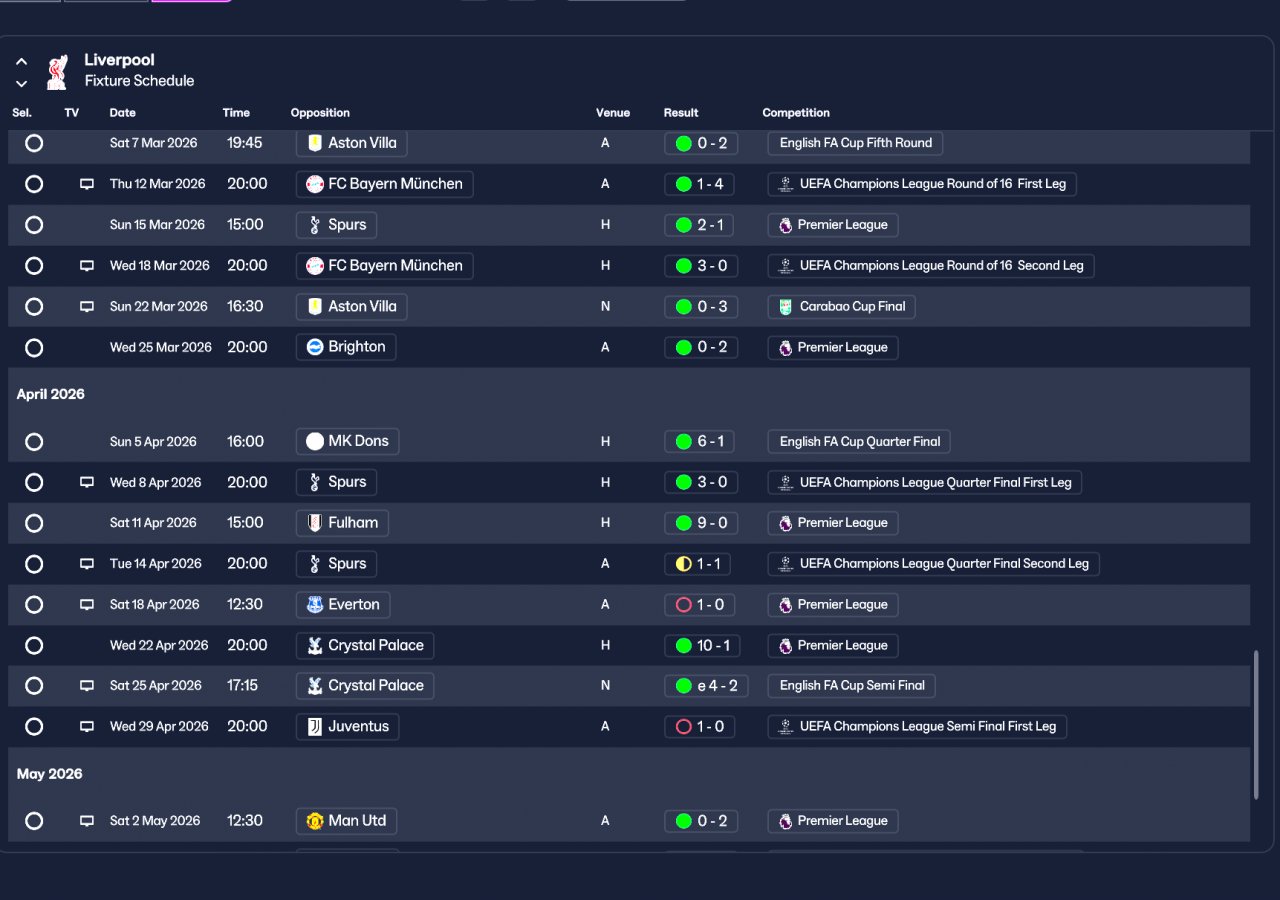Click TV icon for Sat 18 Apr Everton match

[x=87, y=605]
